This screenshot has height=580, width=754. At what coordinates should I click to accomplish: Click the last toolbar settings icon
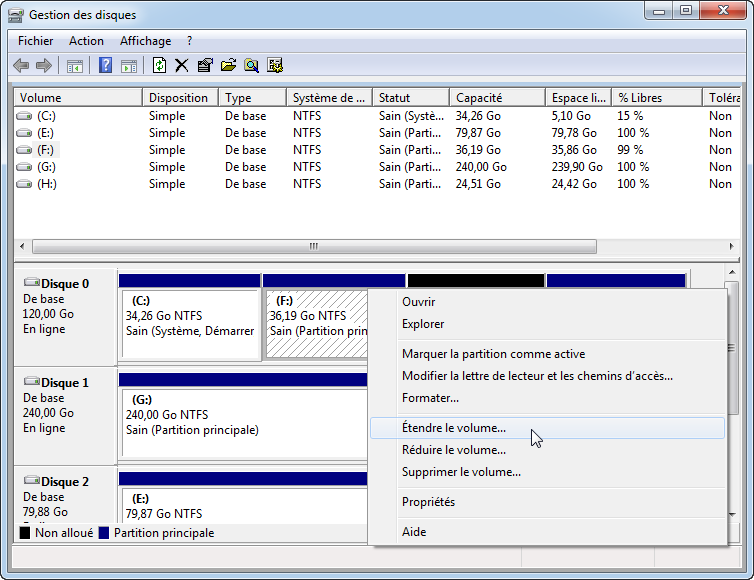coord(275,65)
